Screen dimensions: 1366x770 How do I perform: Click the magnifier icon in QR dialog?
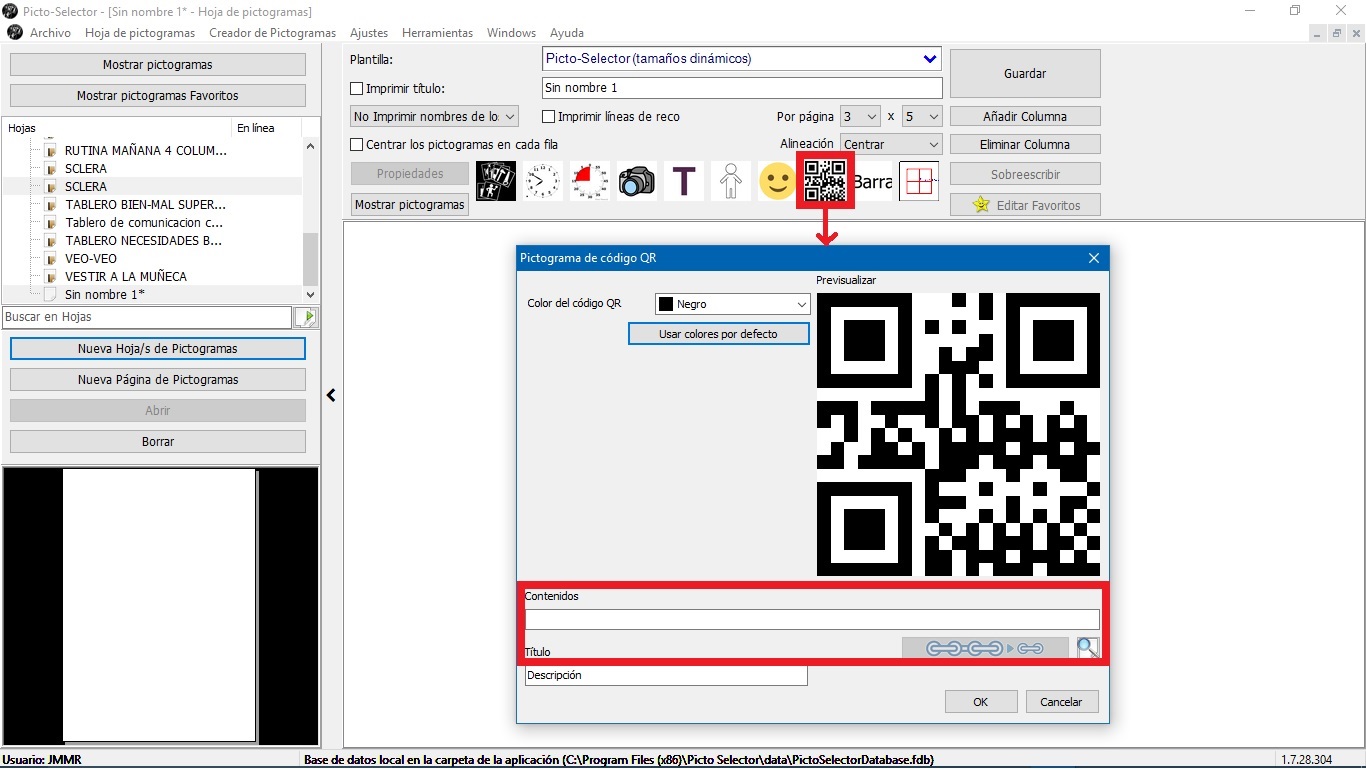click(1088, 648)
